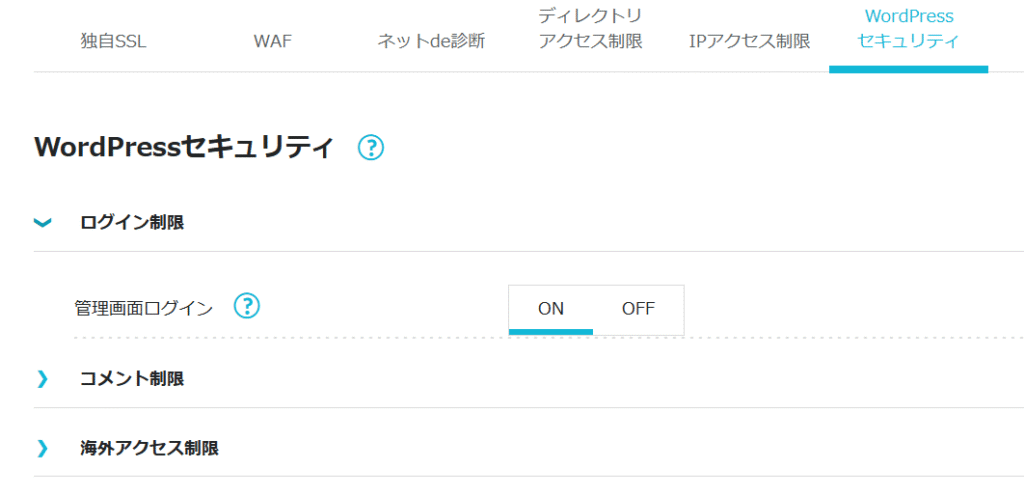Go to the ネットde診断 tab
1024x496 pixels.
click(430, 42)
